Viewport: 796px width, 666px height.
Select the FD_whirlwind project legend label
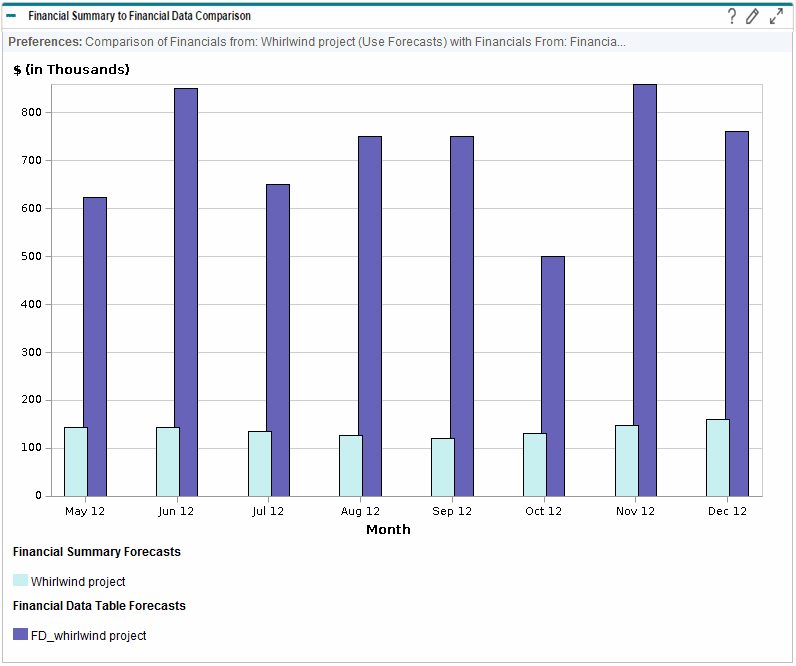coord(89,635)
